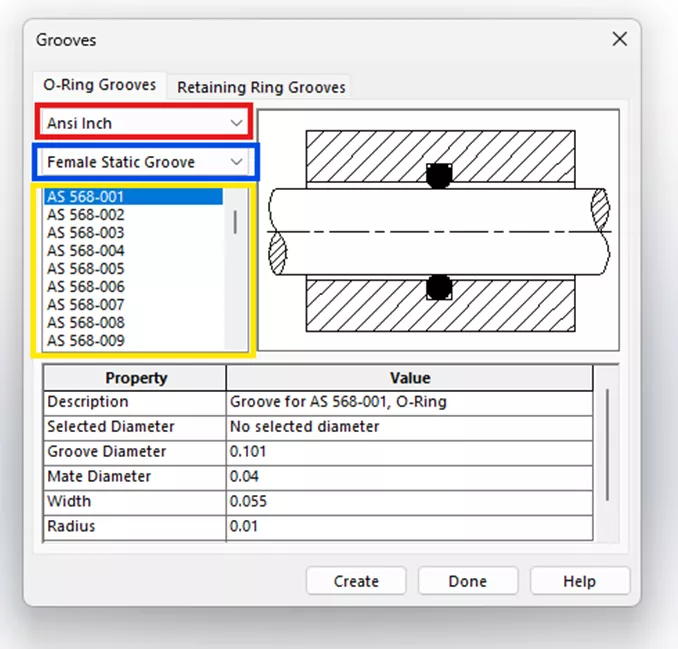Image resolution: width=678 pixels, height=649 pixels.
Task: Select the AS 568-005 entry
Action: (x=133, y=269)
